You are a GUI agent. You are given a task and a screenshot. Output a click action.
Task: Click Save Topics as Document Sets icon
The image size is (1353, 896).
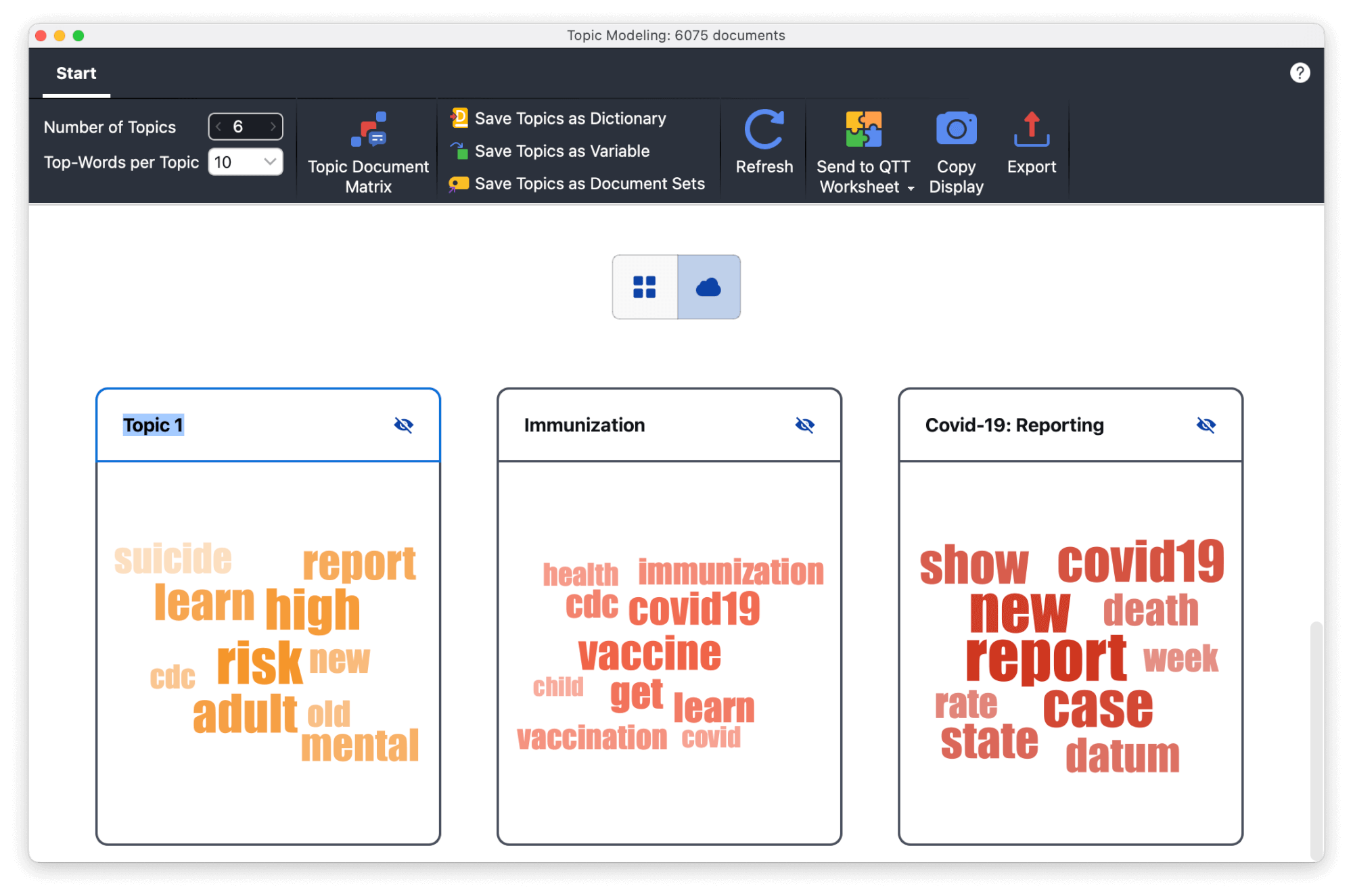pos(459,183)
